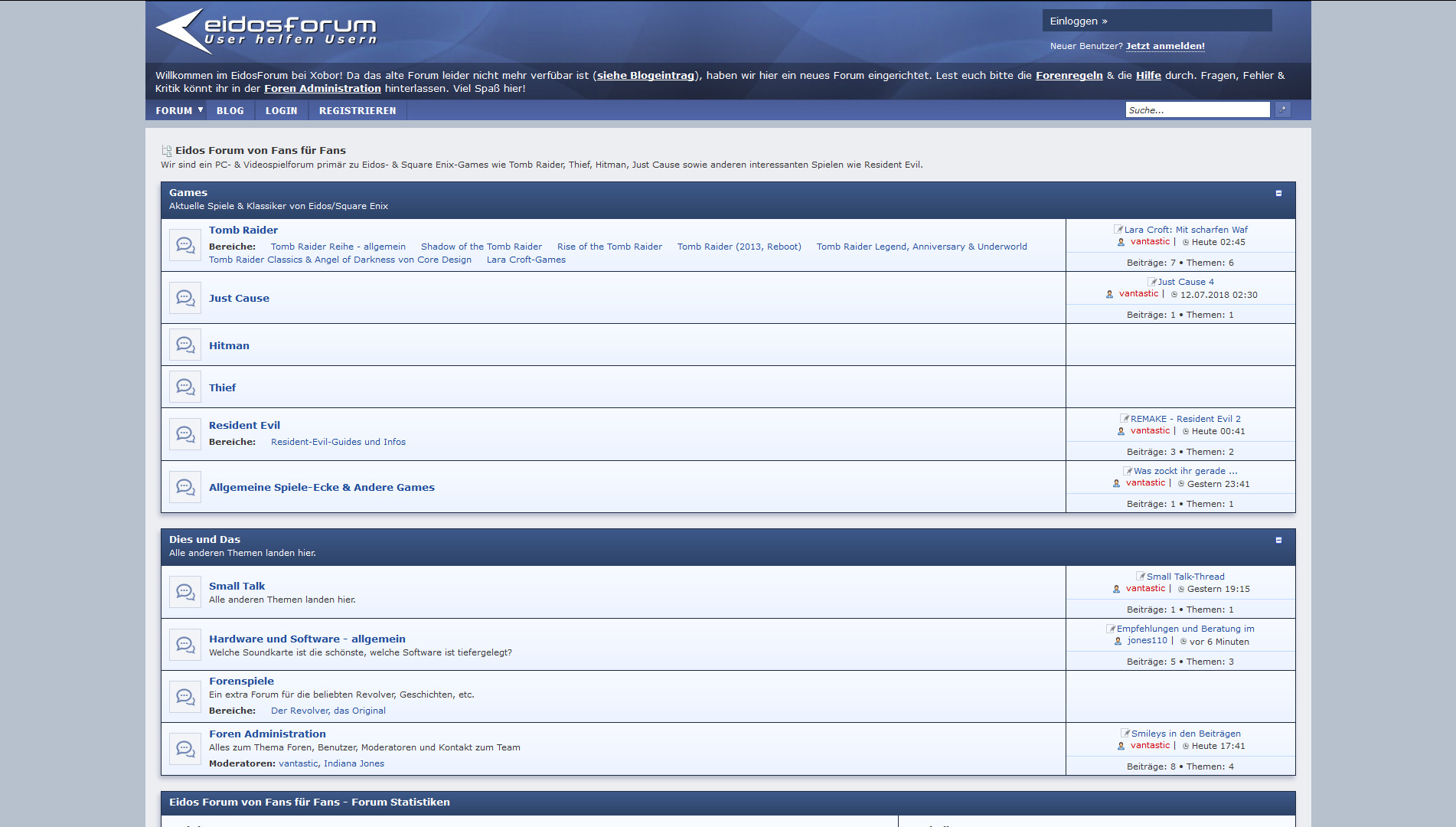Open the BLOG menu item

(x=230, y=110)
